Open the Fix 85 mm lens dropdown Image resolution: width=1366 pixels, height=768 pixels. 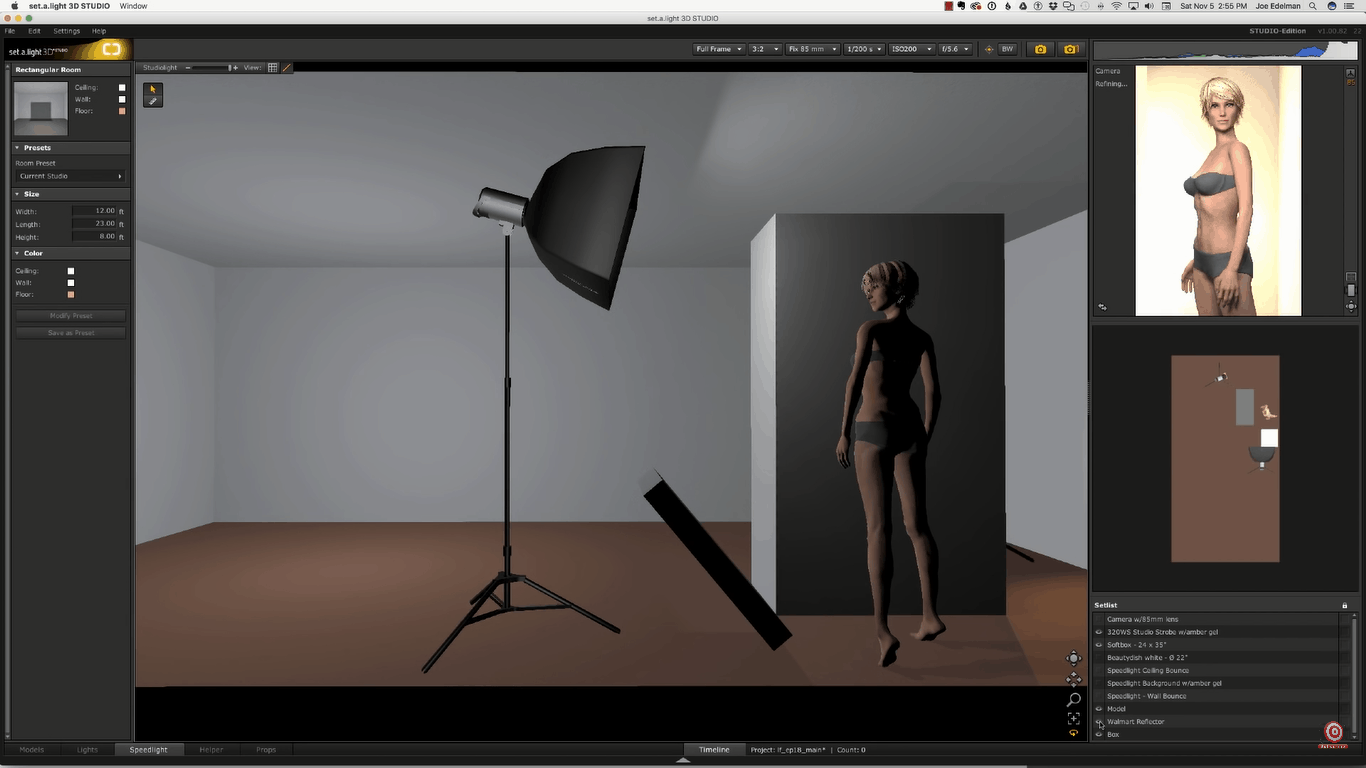click(812, 49)
